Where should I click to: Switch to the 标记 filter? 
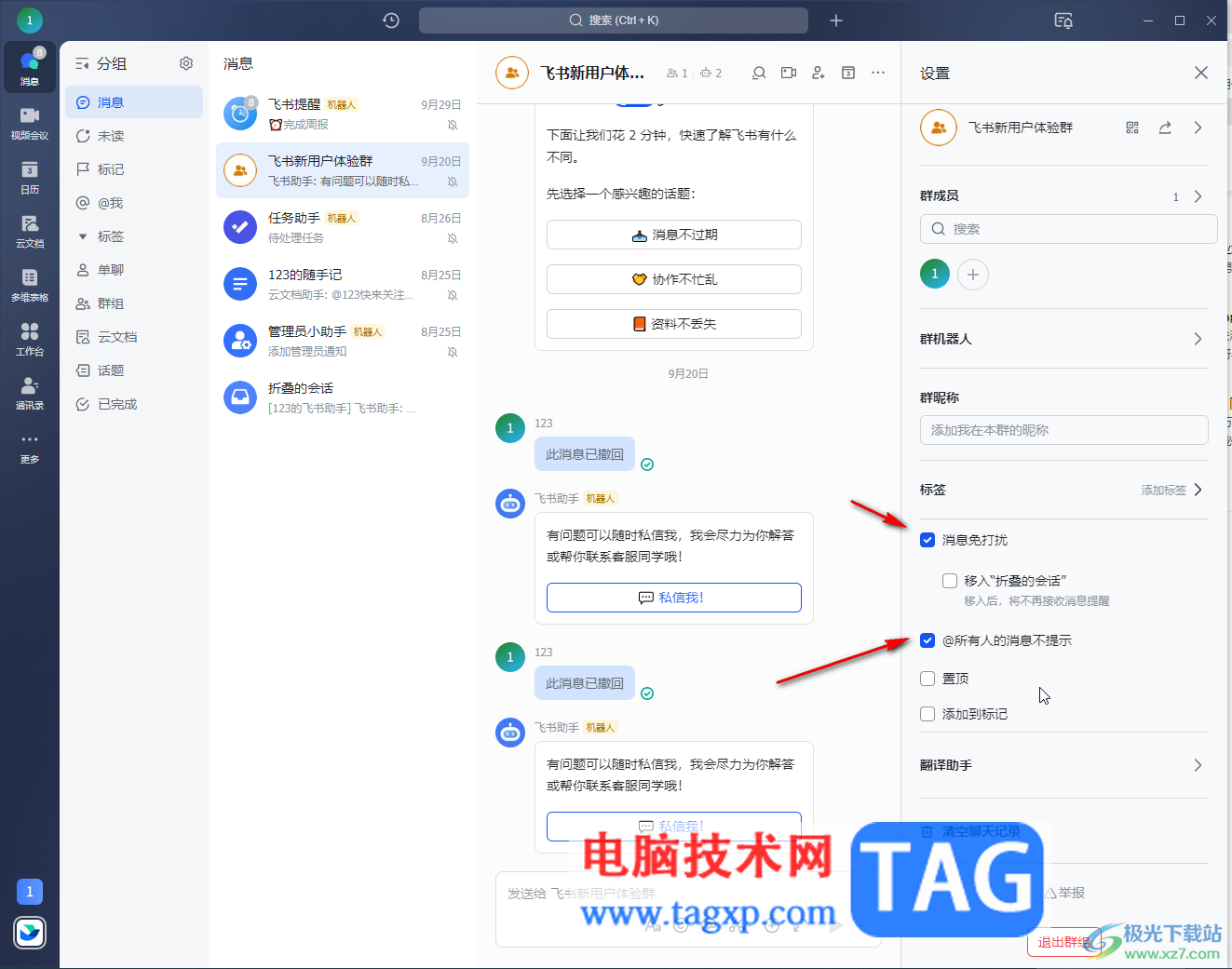(134, 169)
